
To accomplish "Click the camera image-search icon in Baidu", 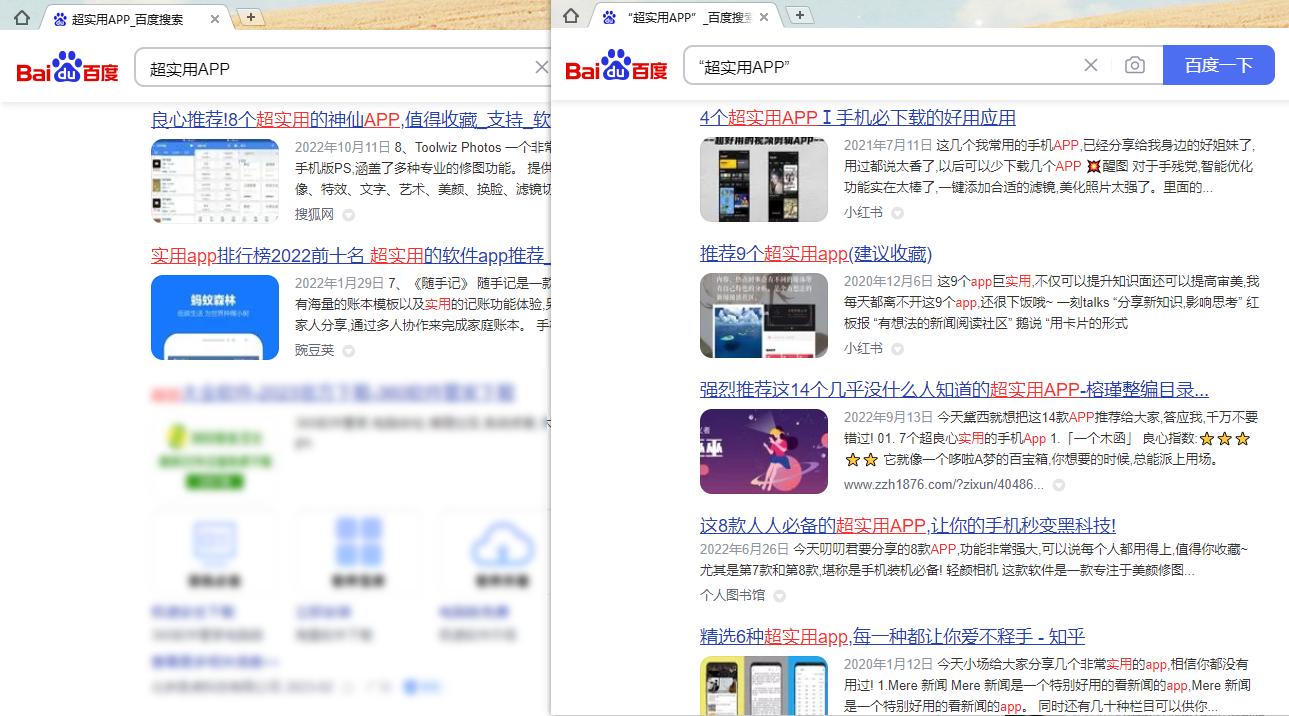I will click(1136, 64).
